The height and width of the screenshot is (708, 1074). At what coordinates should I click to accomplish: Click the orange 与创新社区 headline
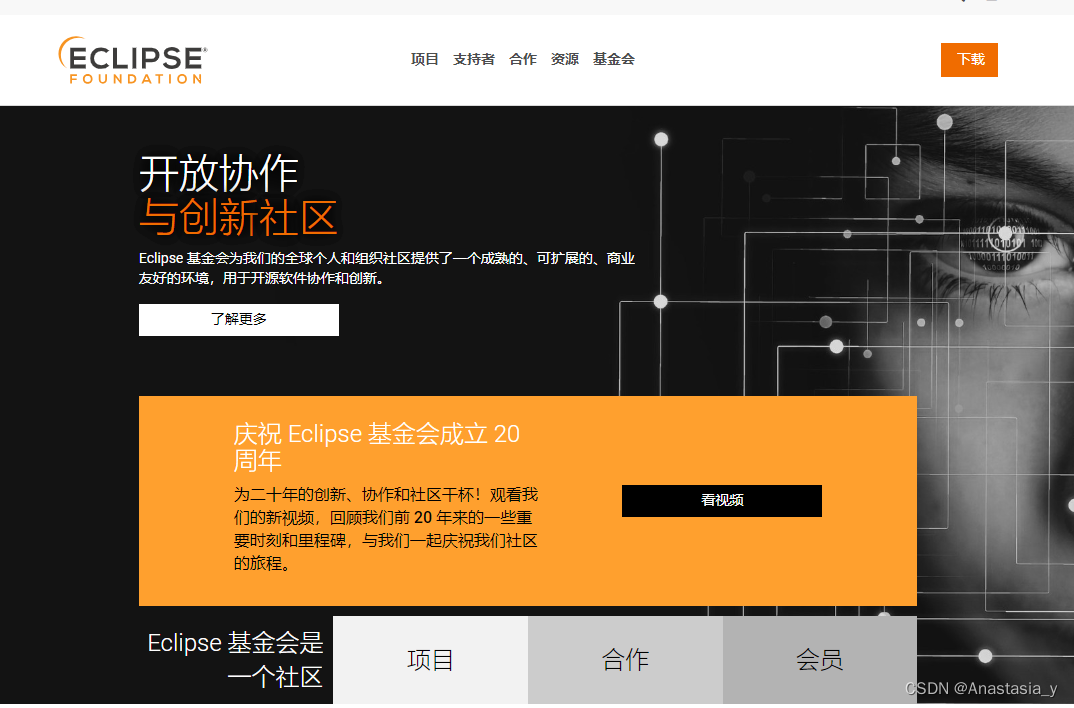coord(238,218)
